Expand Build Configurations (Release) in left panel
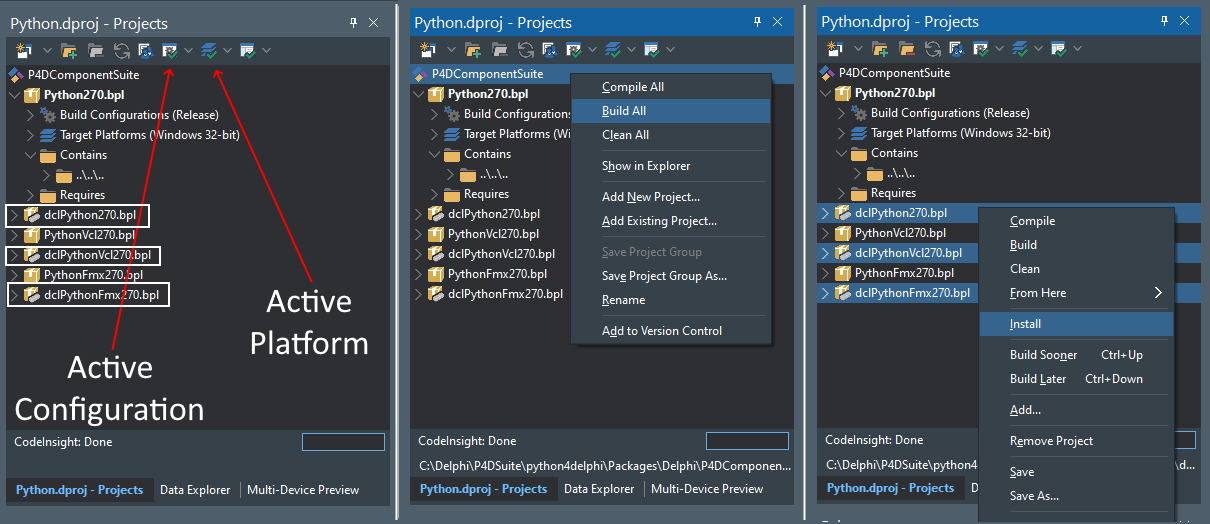1210x524 pixels. pyautogui.click(x=29, y=115)
